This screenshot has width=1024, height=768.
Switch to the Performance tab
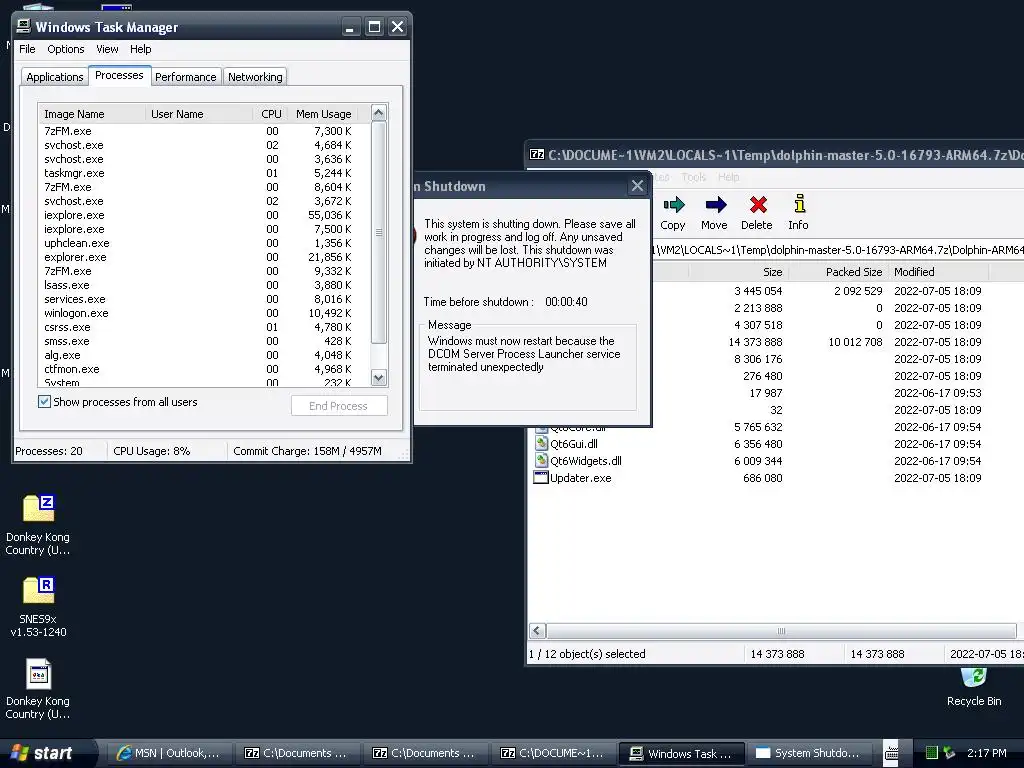point(185,77)
